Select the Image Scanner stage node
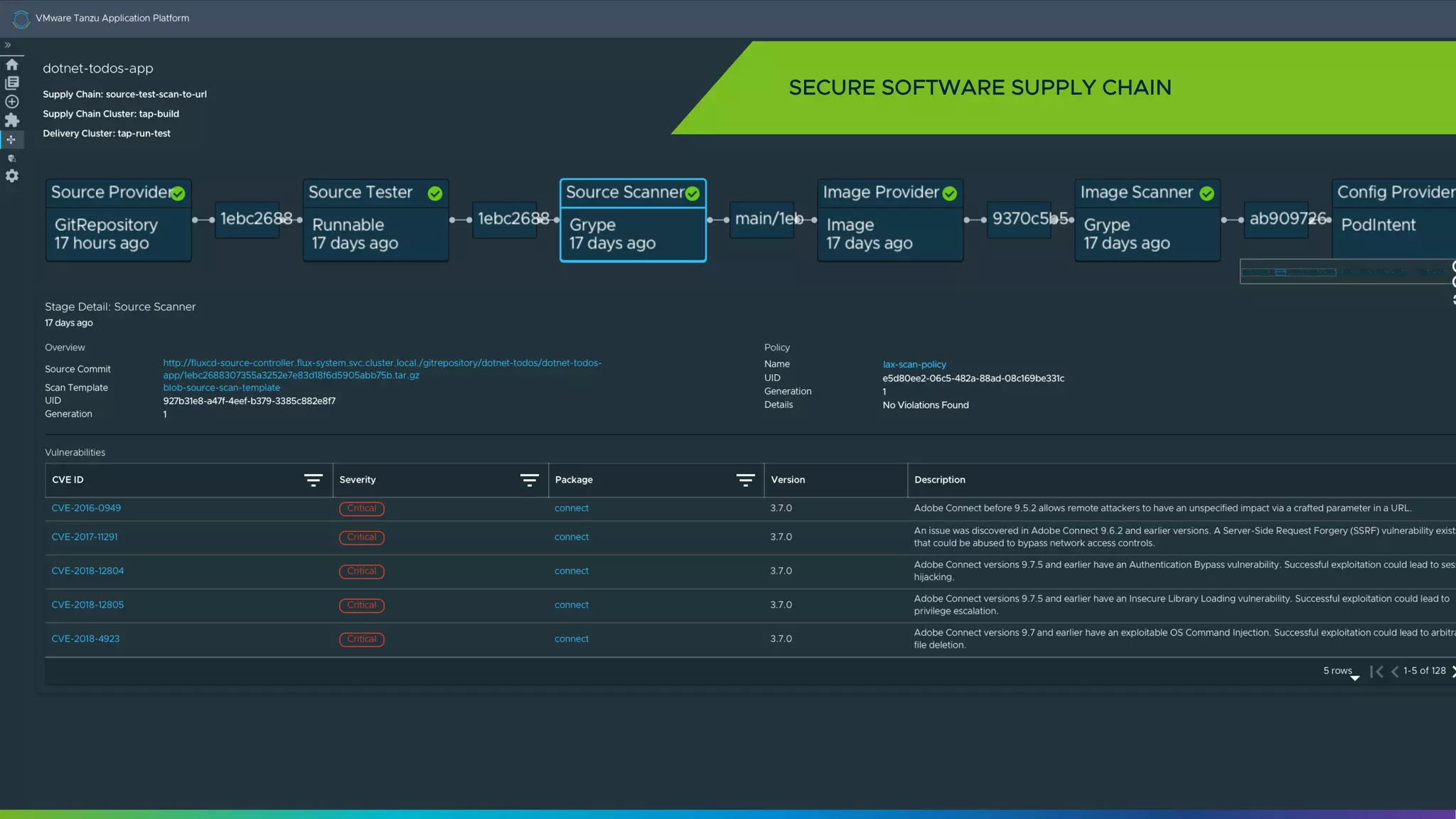The height and width of the screenshot is (819, 1456). coord(1148,220)
